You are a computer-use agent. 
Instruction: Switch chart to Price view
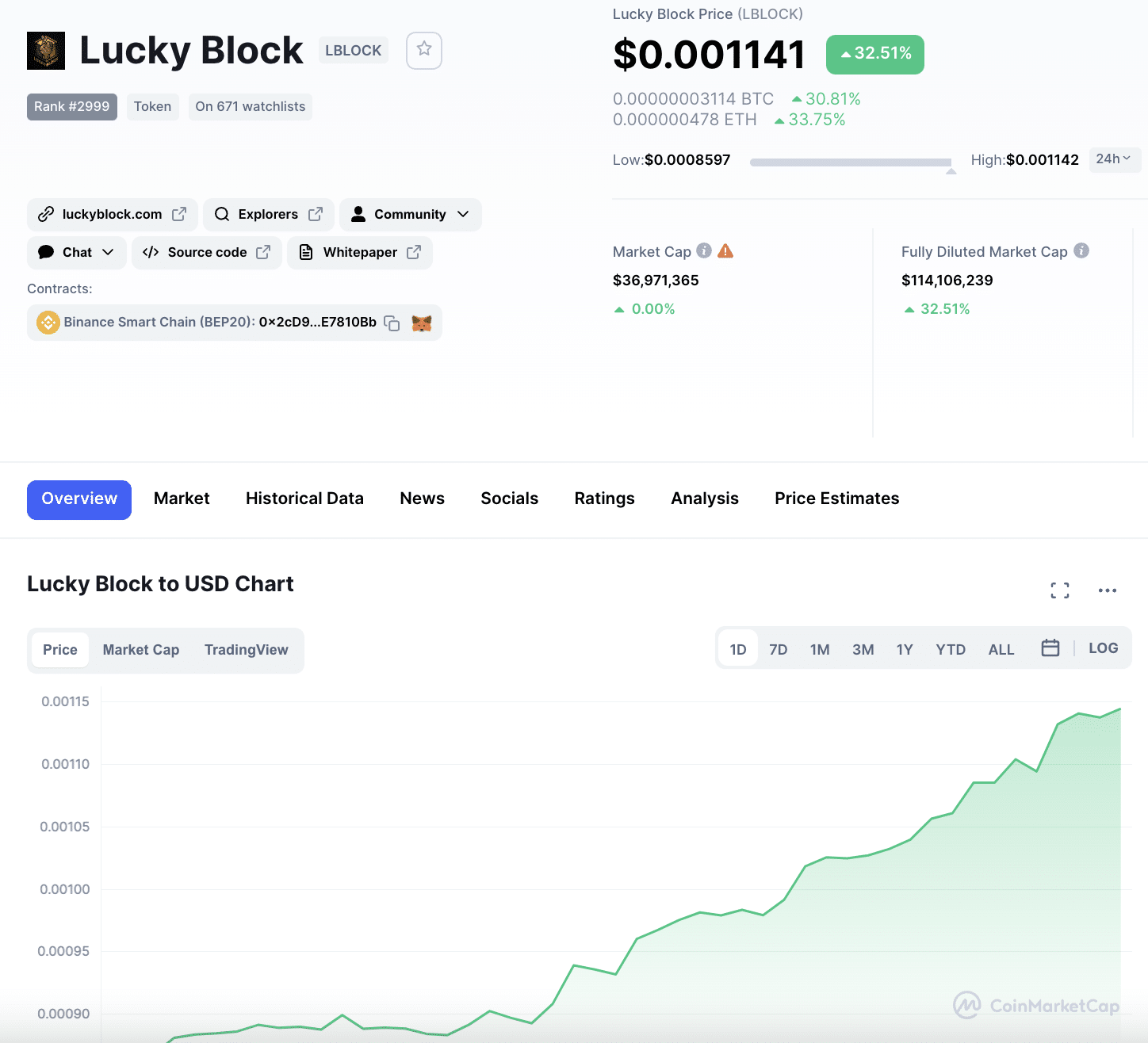click(60, 650)
